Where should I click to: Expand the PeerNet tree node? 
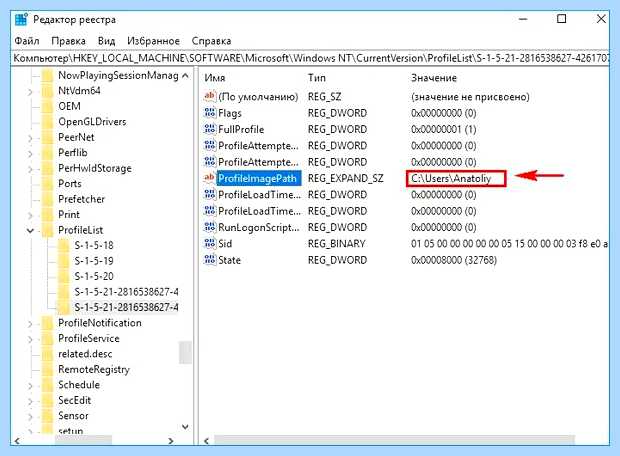[30, 138]
